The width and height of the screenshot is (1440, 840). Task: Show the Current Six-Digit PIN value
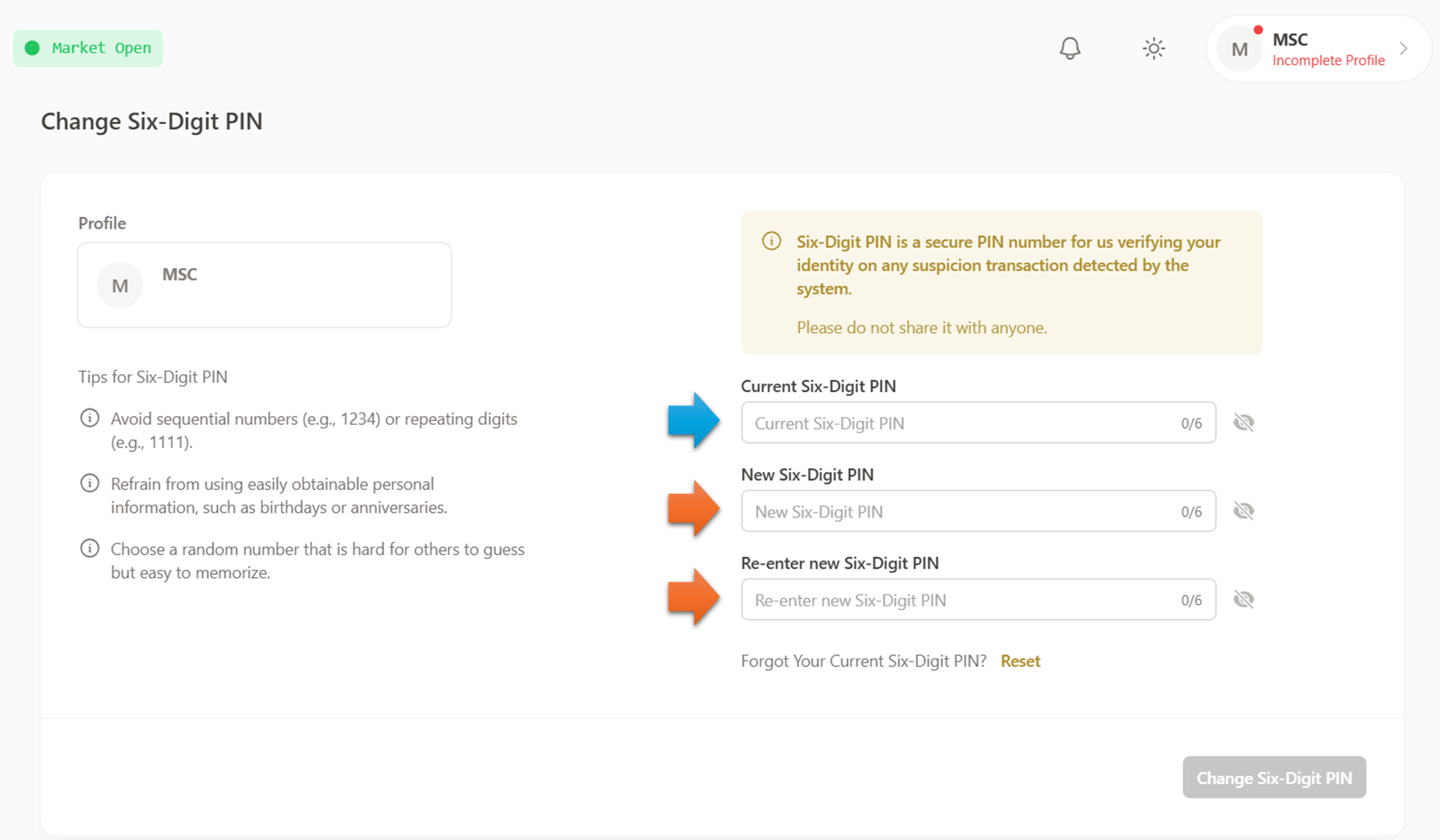pyautogui.click(x=1244, y=423)
